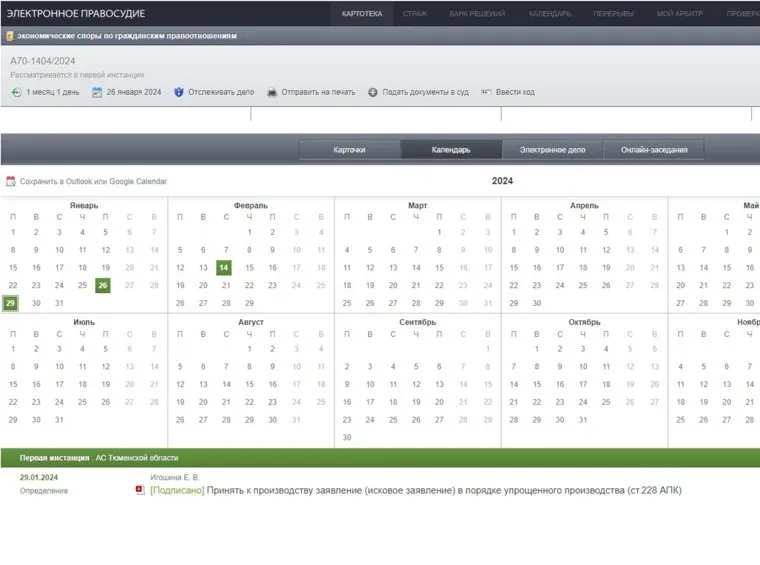The image size is (760, 565).
Task: Click the plus icon for Подать документы в суд
Action: tap(373, 92)
